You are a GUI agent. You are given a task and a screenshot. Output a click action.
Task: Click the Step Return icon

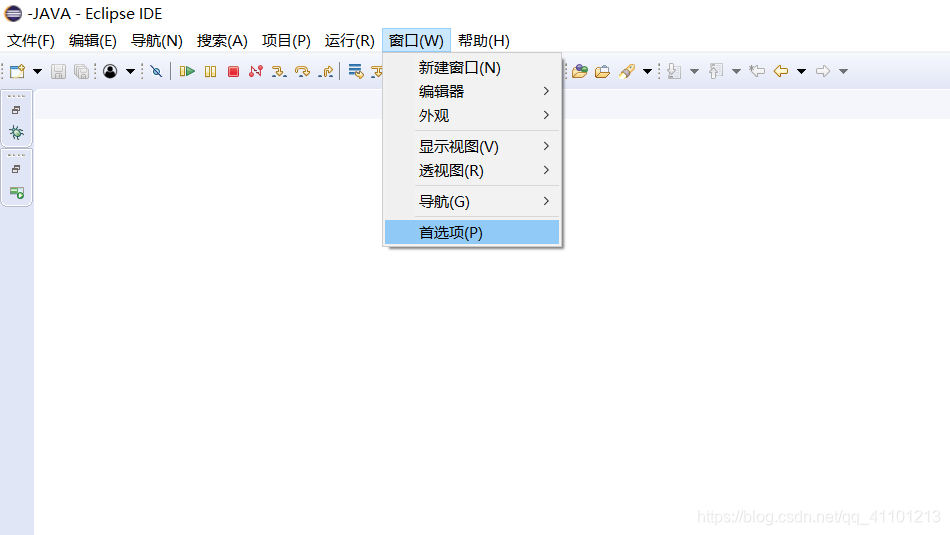(326, 71)
